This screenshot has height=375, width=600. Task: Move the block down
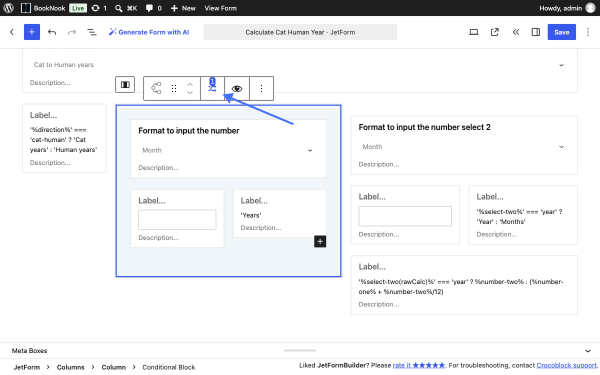(x=190, y=93)
